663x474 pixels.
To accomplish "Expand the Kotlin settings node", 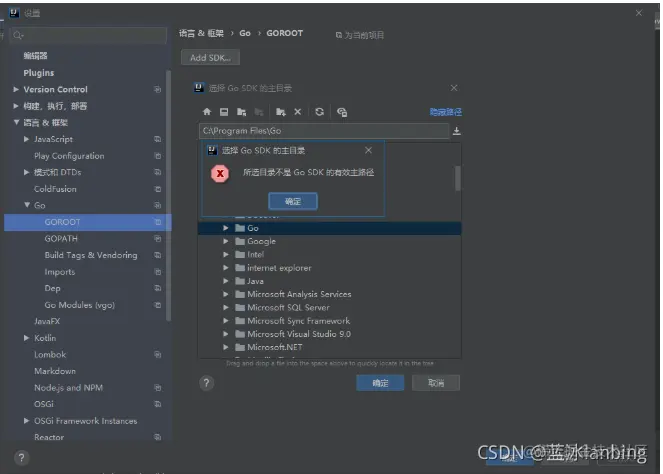I will pos(26,338).
